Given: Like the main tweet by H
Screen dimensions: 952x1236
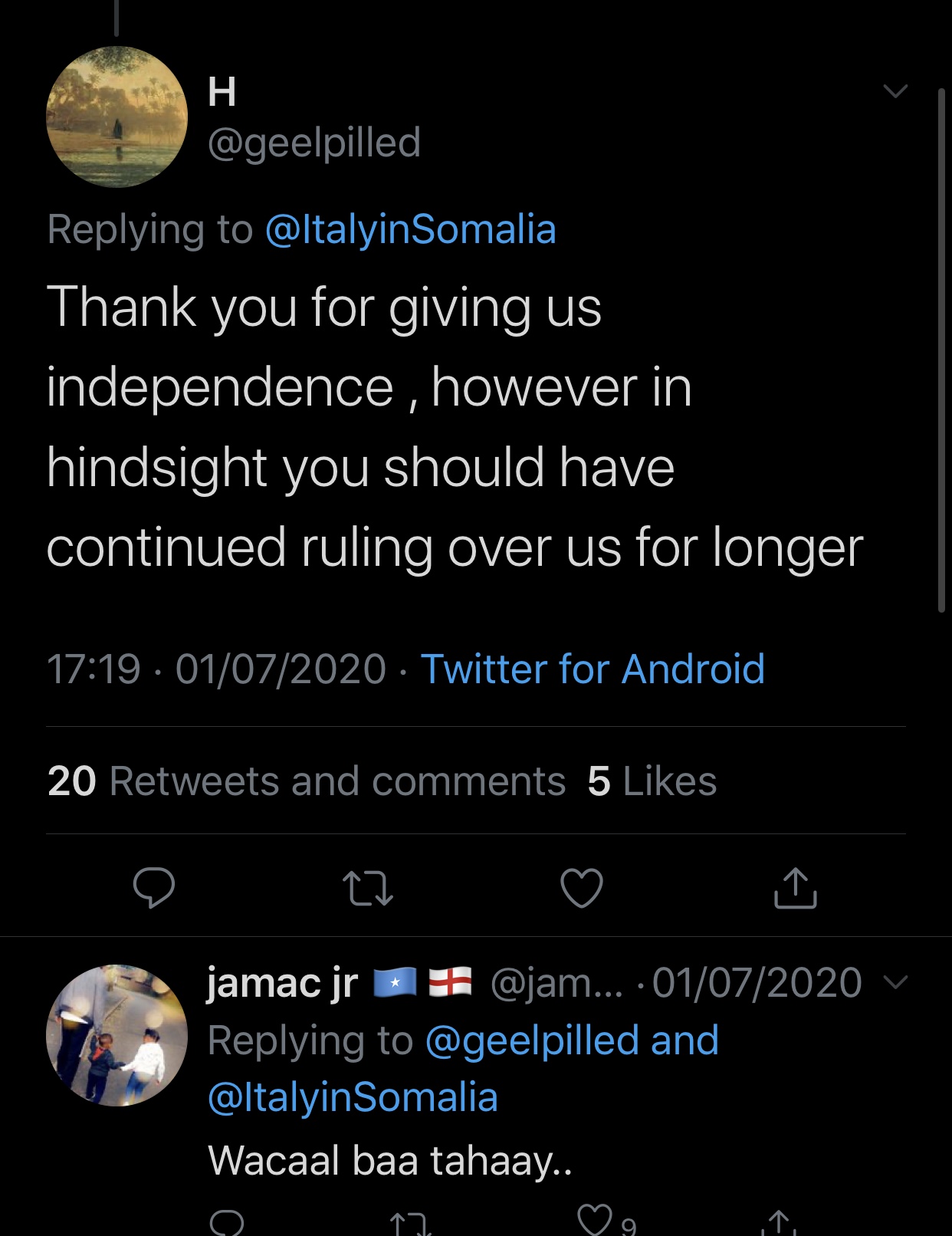Looking at the screenshot, I should [x=582, y=887].
